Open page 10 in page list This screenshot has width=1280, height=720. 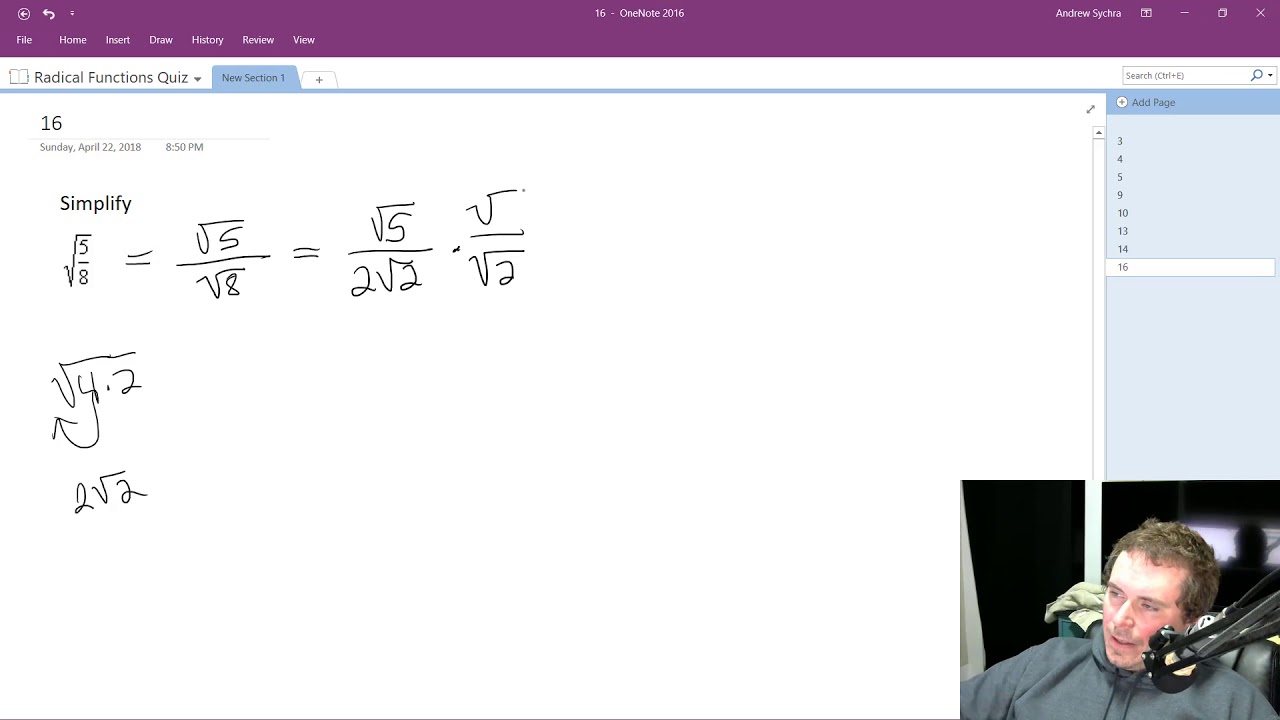[1190, 213]
